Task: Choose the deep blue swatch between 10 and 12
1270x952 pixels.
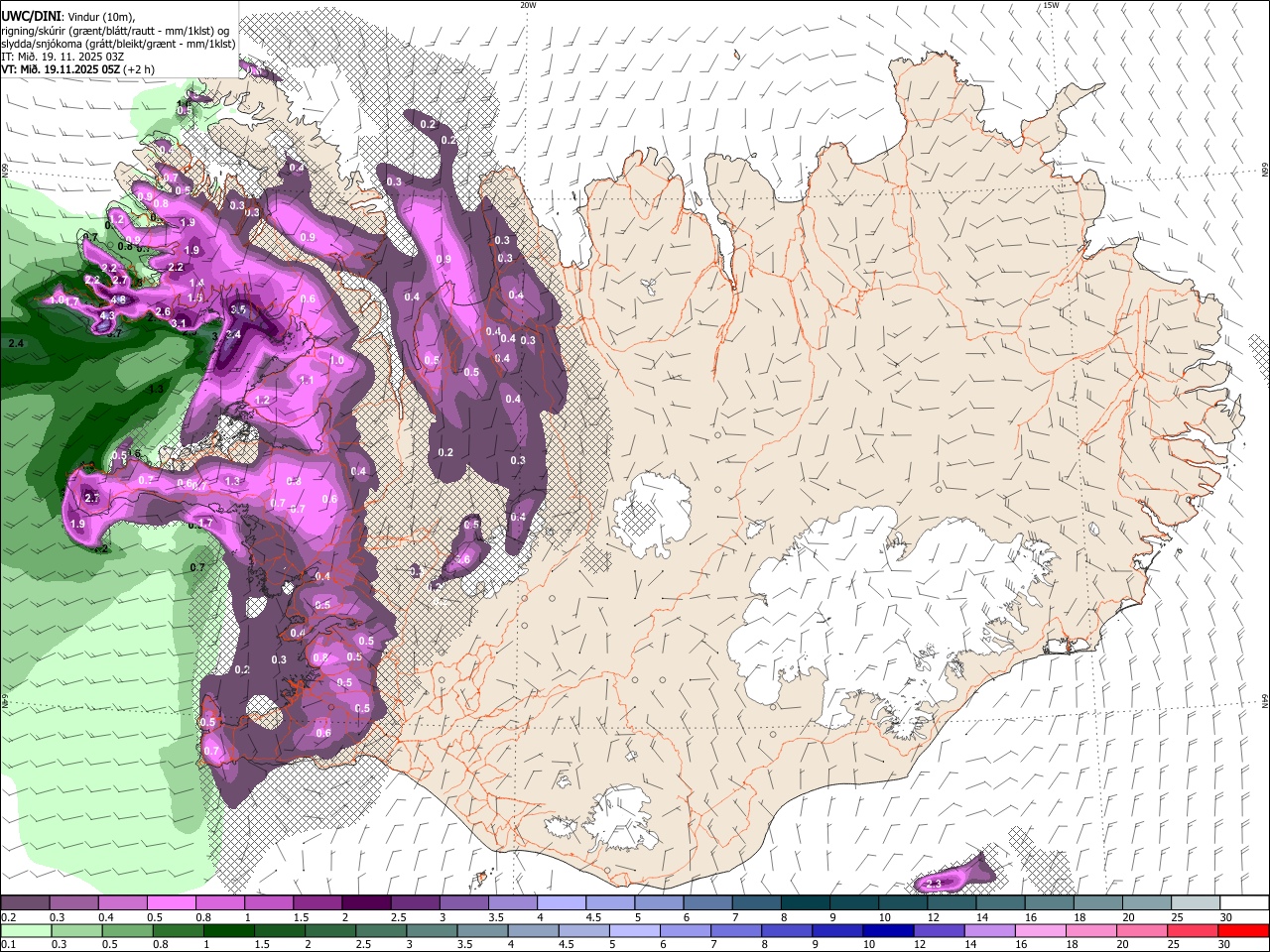Action: coord(887,930)
